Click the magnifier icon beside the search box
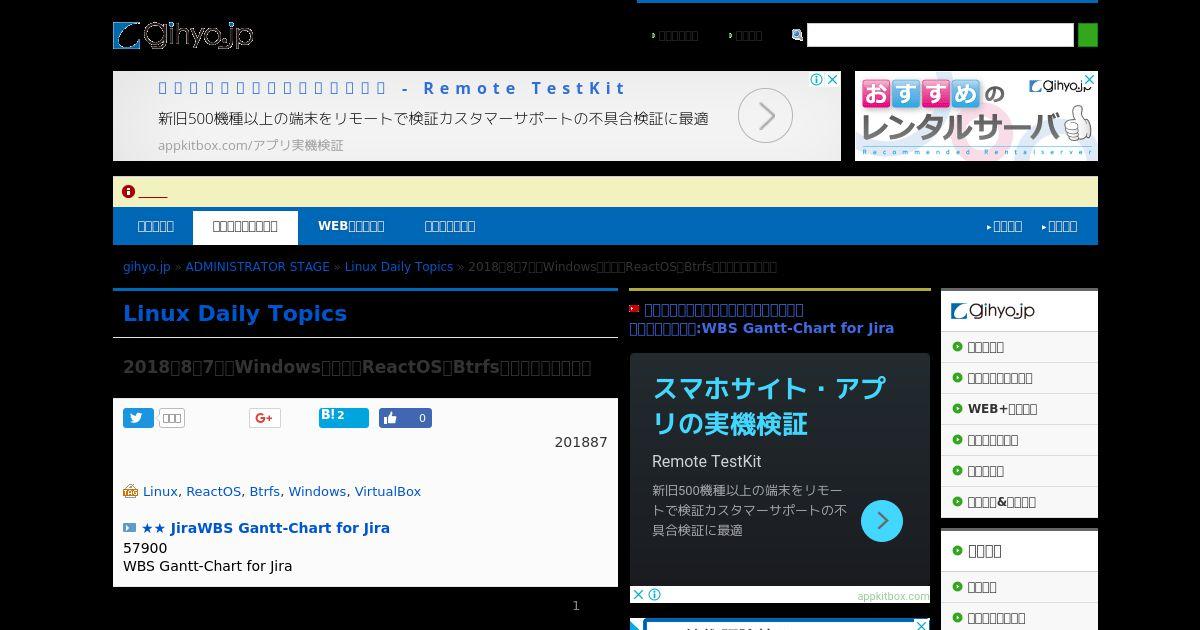The height and width of the screenshot is (630, 1200). point(797,35)
